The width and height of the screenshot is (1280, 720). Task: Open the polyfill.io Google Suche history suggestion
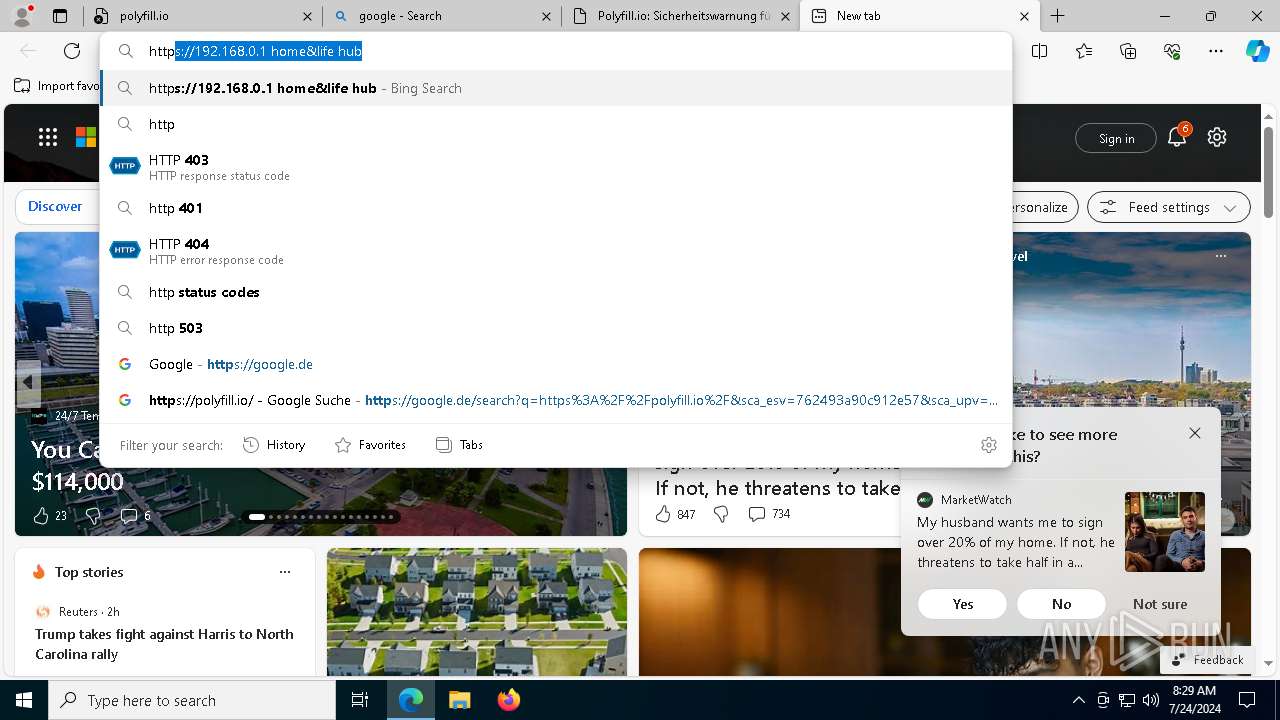pos(556,400)
